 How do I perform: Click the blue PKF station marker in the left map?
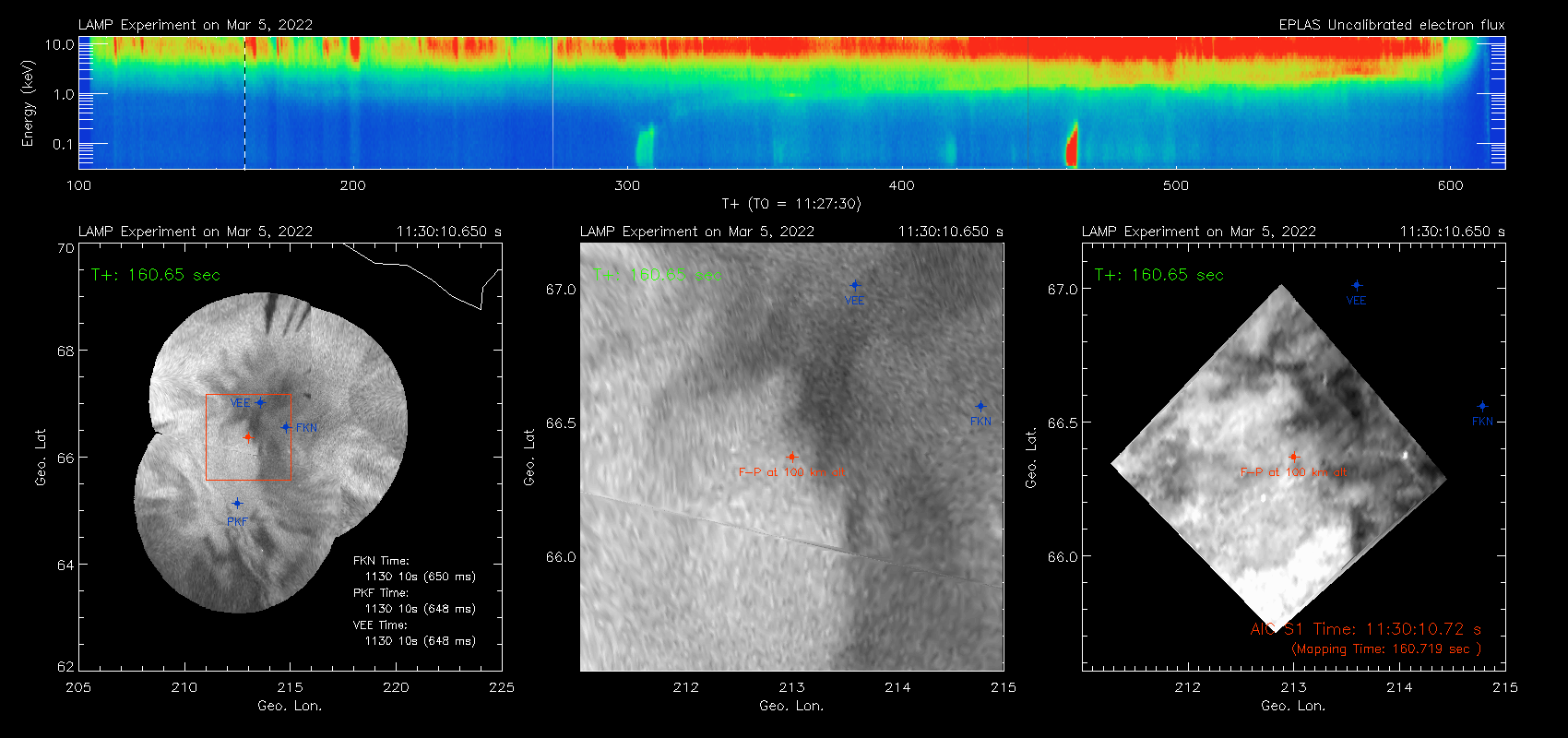pyautogui.click(x=237, y=504)
